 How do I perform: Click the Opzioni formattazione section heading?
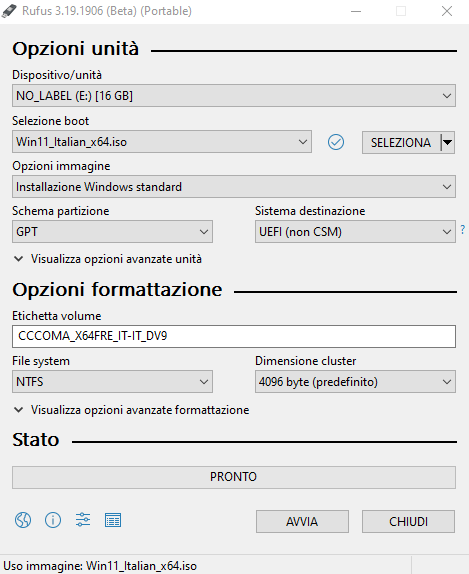(x=117, y=290)
